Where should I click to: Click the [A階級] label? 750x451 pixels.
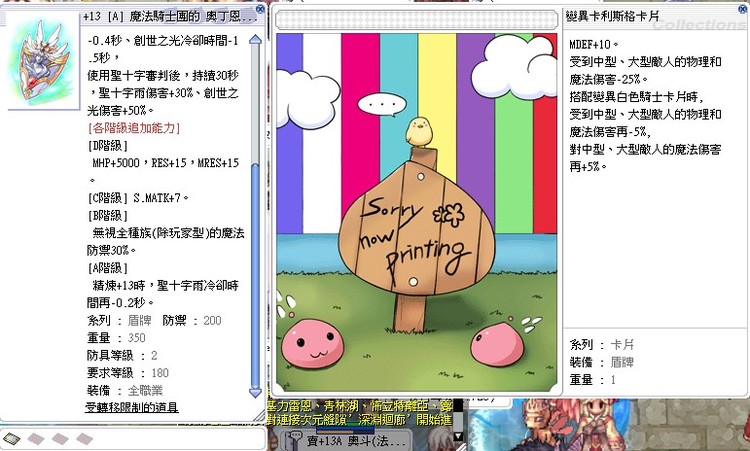point(108,268)
